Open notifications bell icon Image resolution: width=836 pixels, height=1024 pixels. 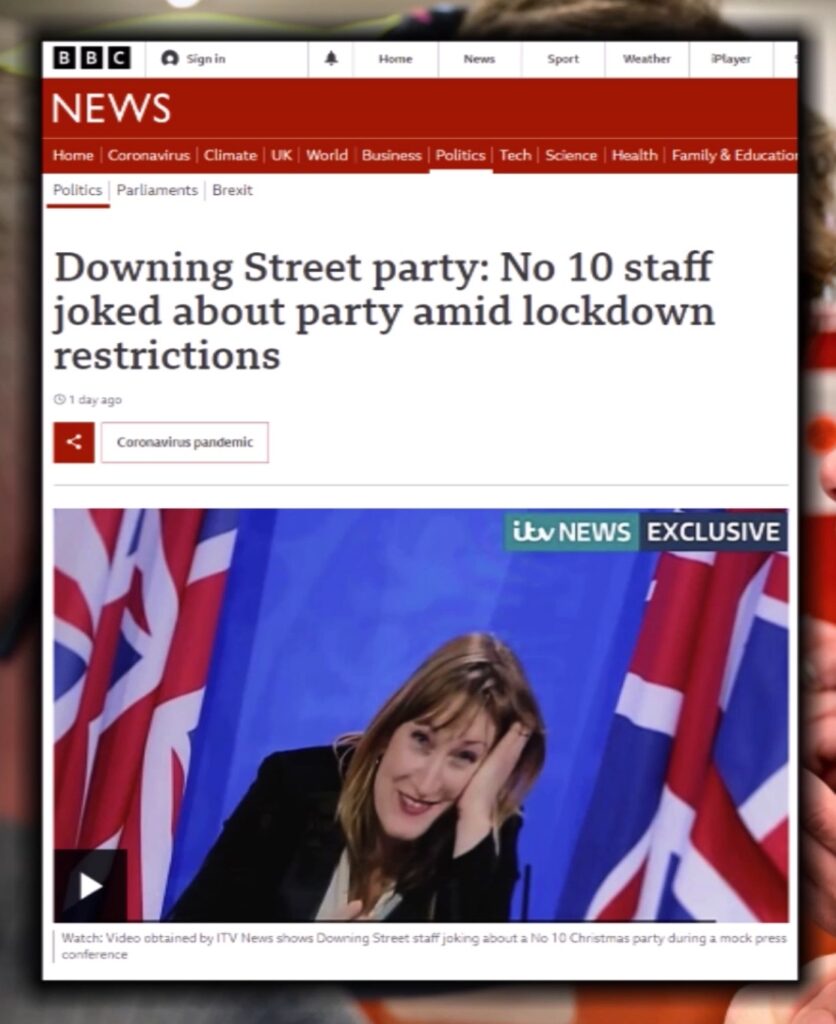coord(331,59)
